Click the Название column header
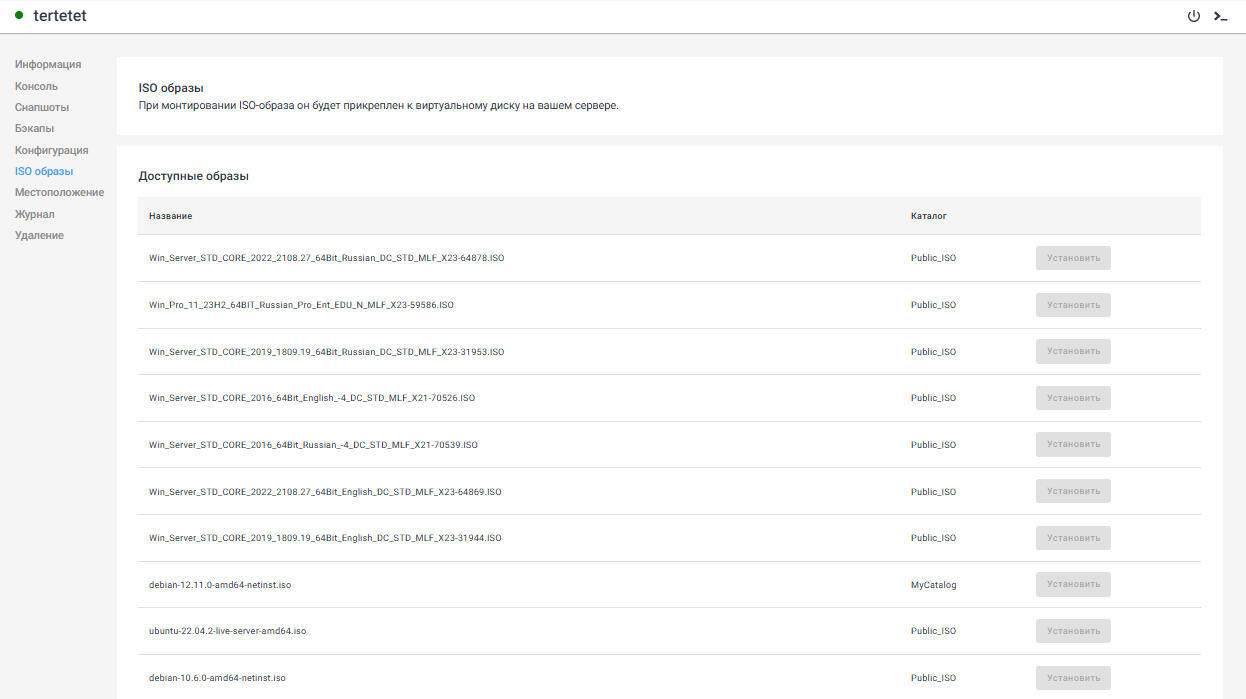The image size is (1246, 699). pos(171,216)
